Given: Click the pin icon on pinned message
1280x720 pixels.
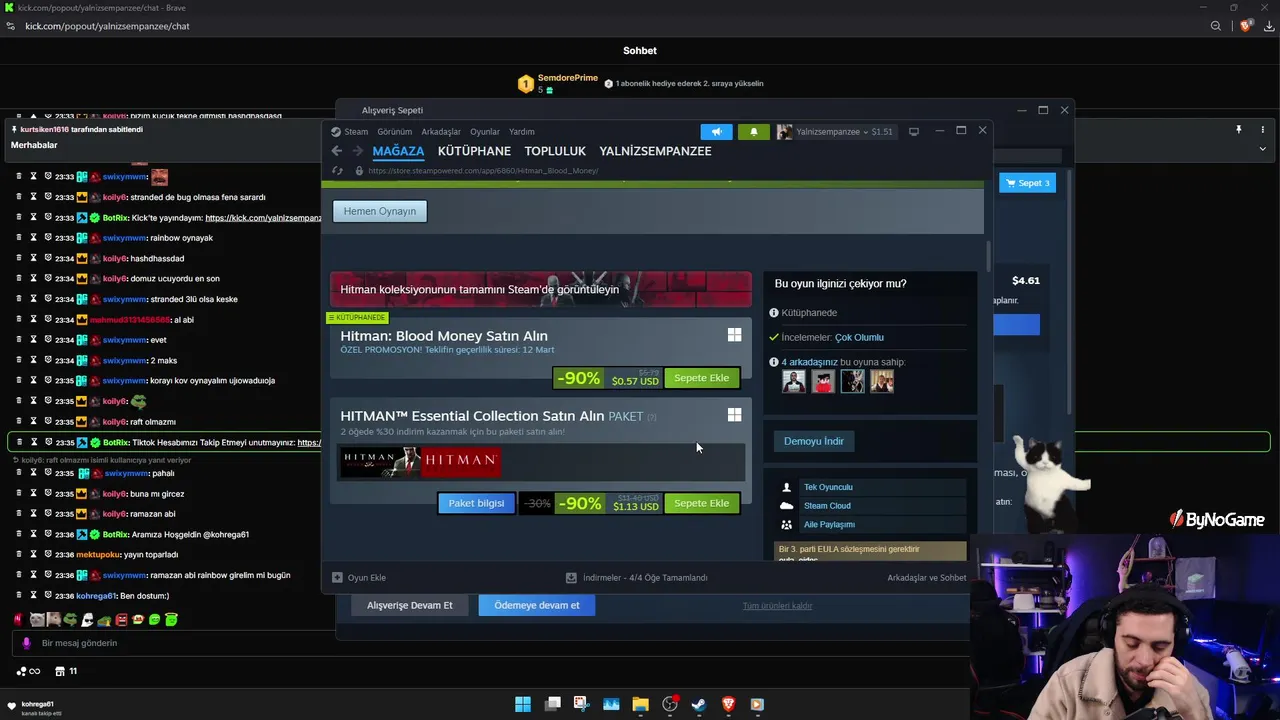Looking at the screenshot, I should click(x=1238, y=130).
